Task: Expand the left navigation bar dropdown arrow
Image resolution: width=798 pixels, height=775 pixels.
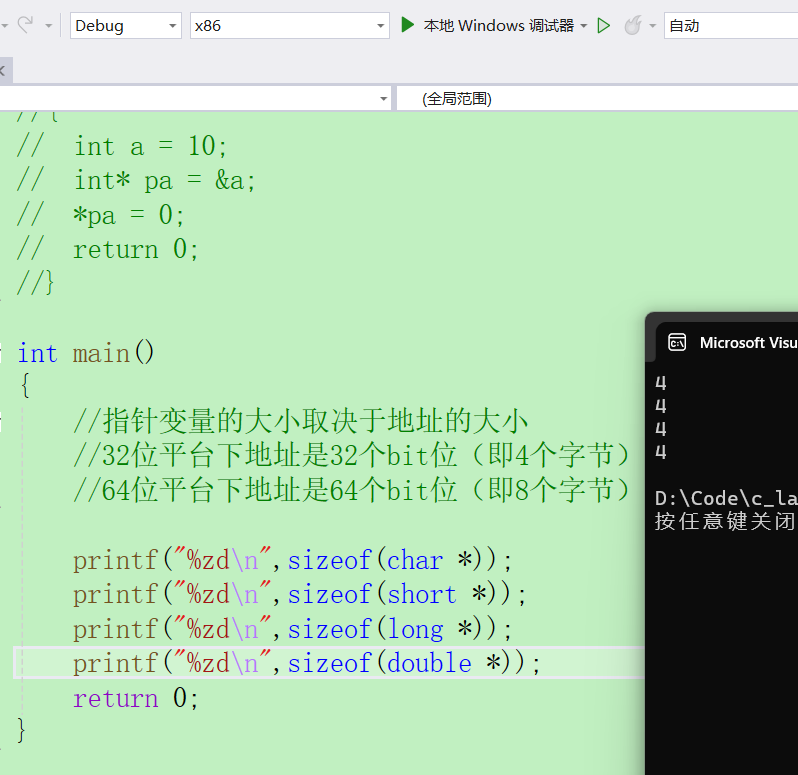Action: 384,99
